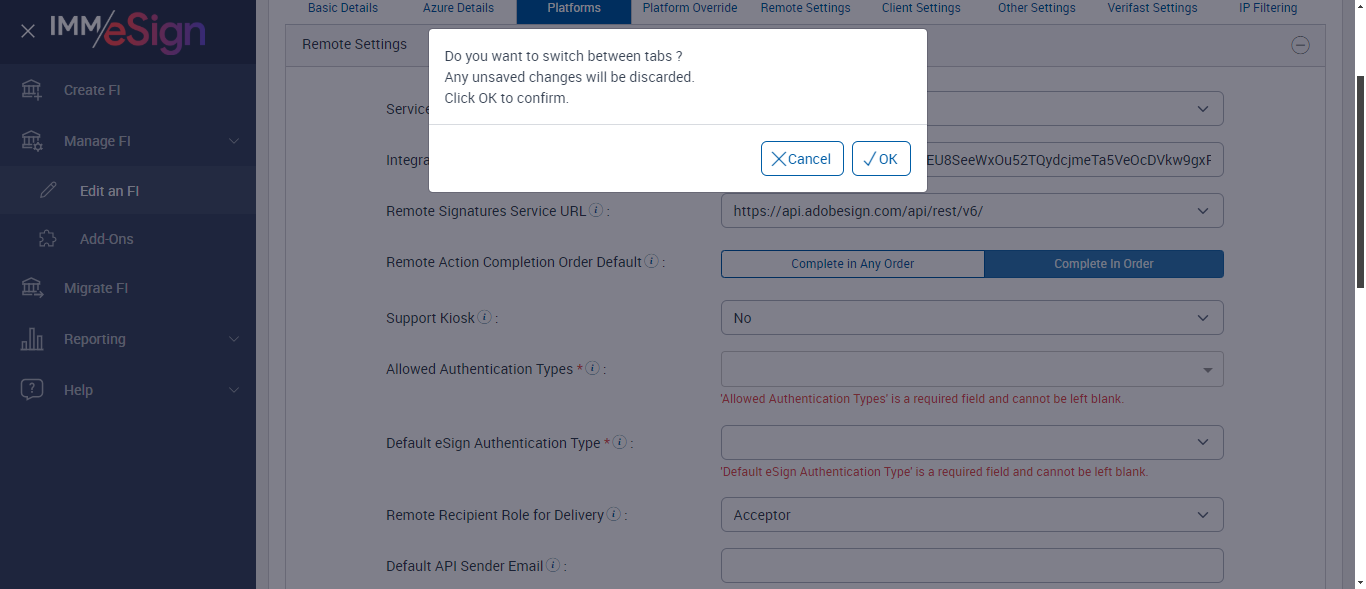The width and height of the screenshot is (1366, 589).
Task: Open Remote Recipient Role for Delivery dropdown
Action: click(971, 515)
